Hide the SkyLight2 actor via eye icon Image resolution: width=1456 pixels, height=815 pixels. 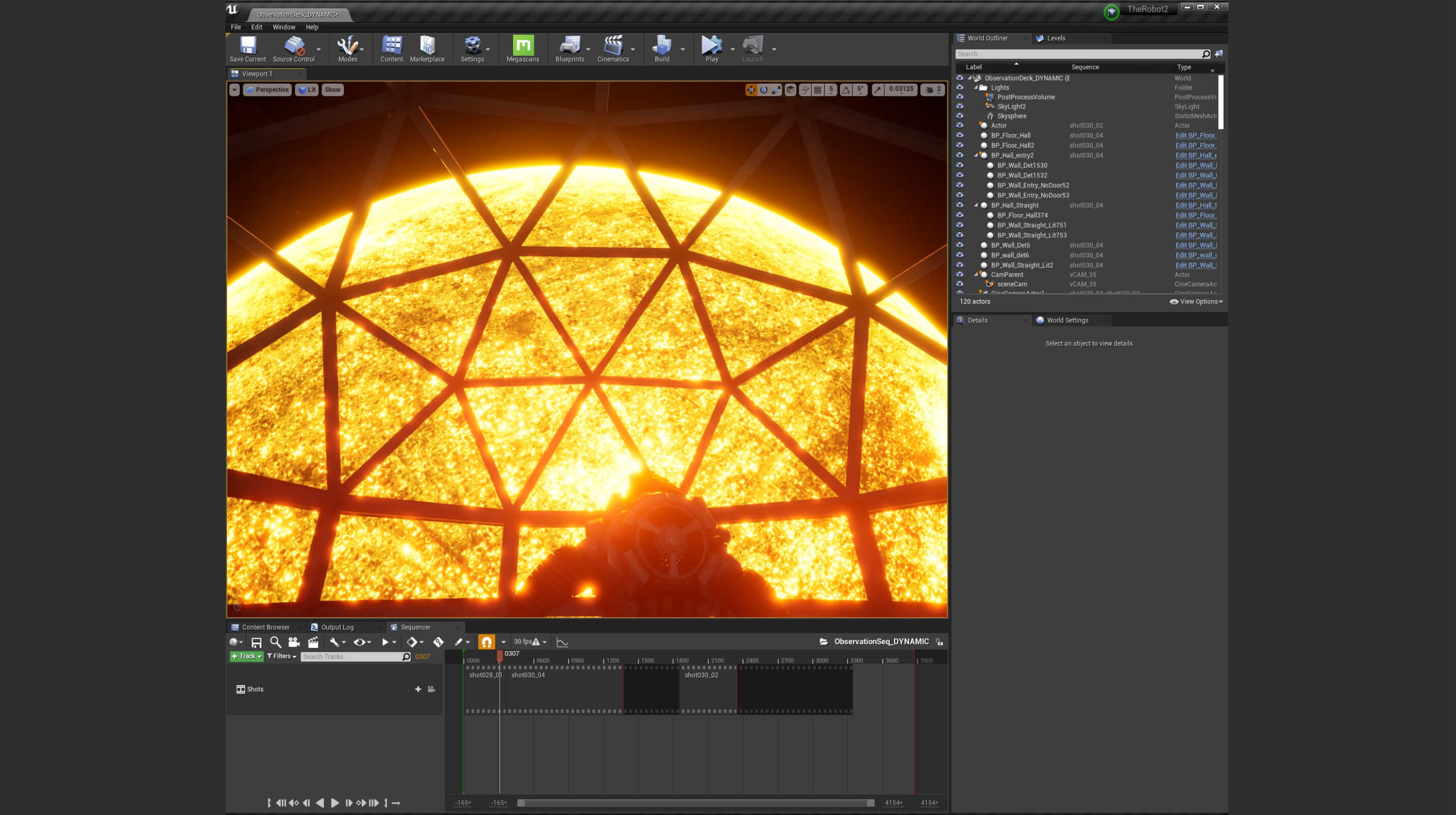(959, 106)
